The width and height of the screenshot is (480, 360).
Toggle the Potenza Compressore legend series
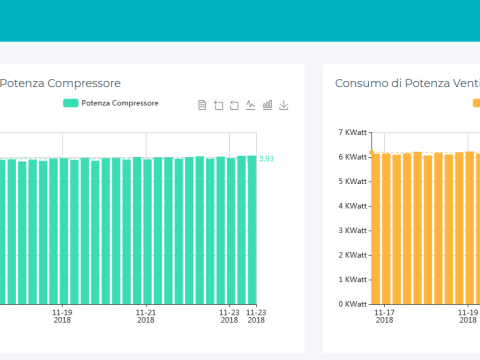(x=111, y=103)
